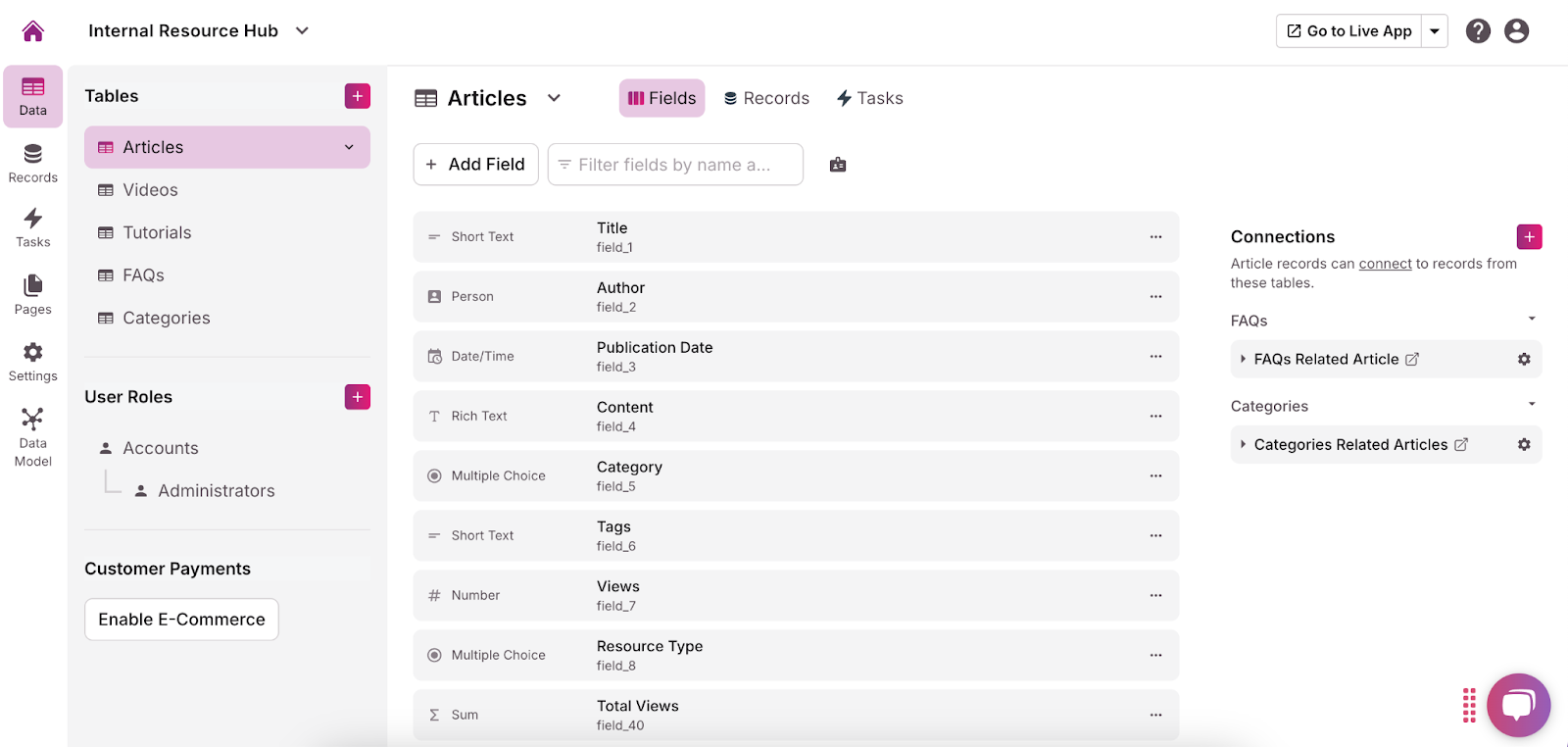Expand the Categories Related Articles connection
1568x747 pixels.
pos(1244,445)
